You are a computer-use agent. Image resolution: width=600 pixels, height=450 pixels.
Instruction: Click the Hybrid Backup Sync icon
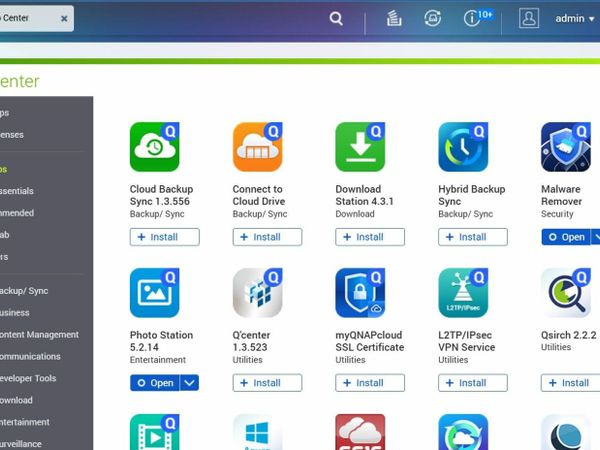click(x=463, y=147)
